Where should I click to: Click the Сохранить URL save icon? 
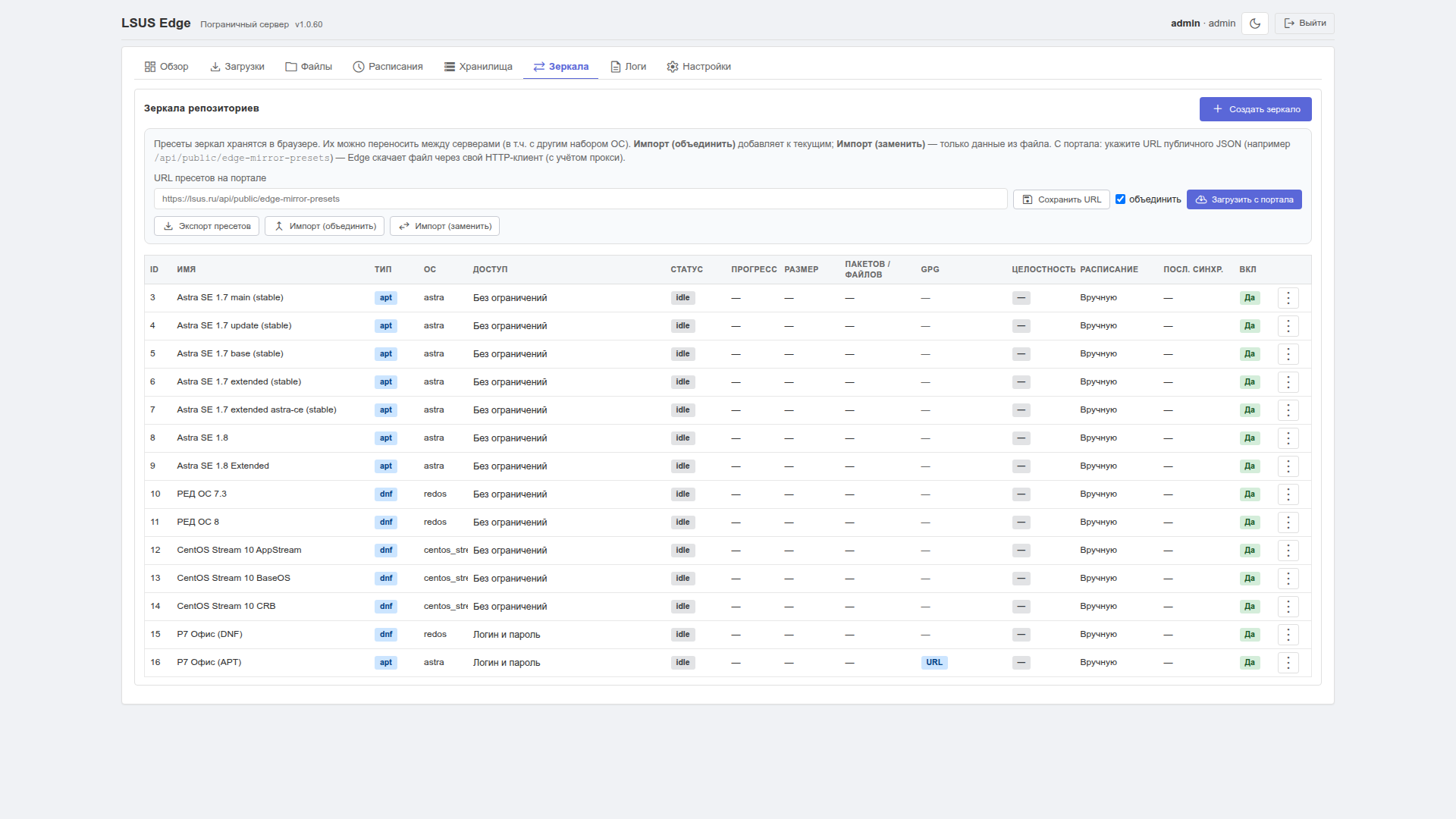point(1028,199)
